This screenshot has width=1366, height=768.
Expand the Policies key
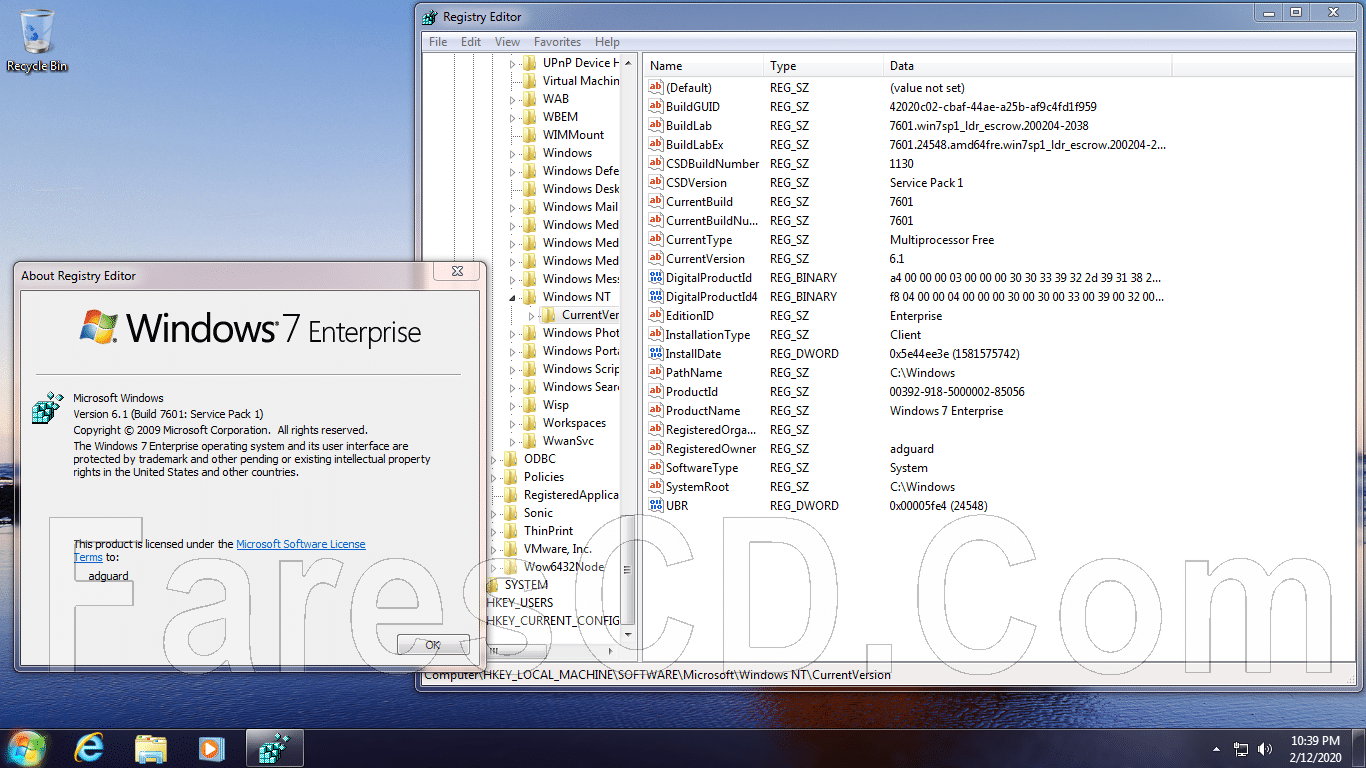click(x=494, y=478)
